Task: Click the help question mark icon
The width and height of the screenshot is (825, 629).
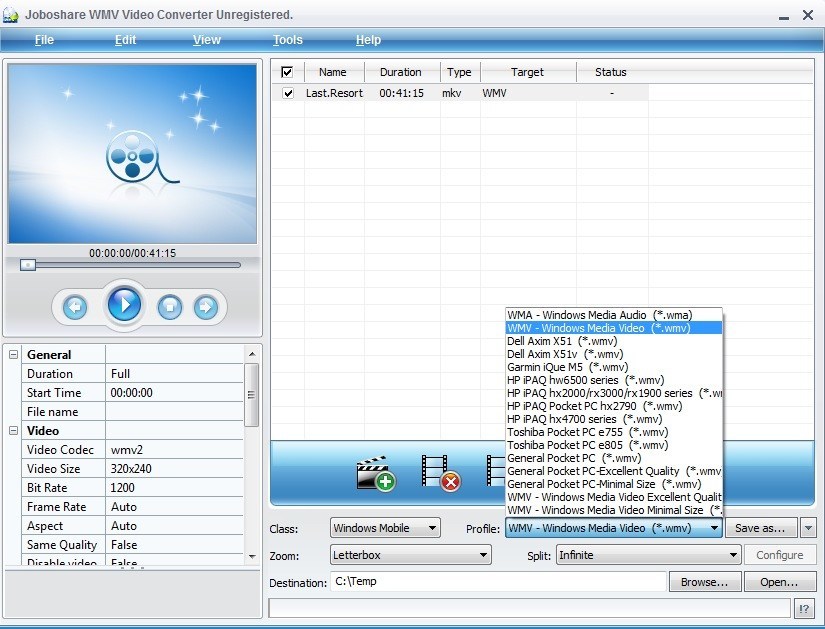Action: point(804,607)
